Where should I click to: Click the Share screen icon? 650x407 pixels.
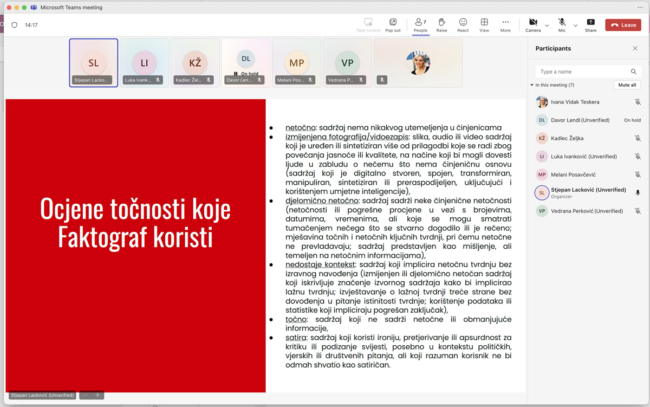point(590,24)
